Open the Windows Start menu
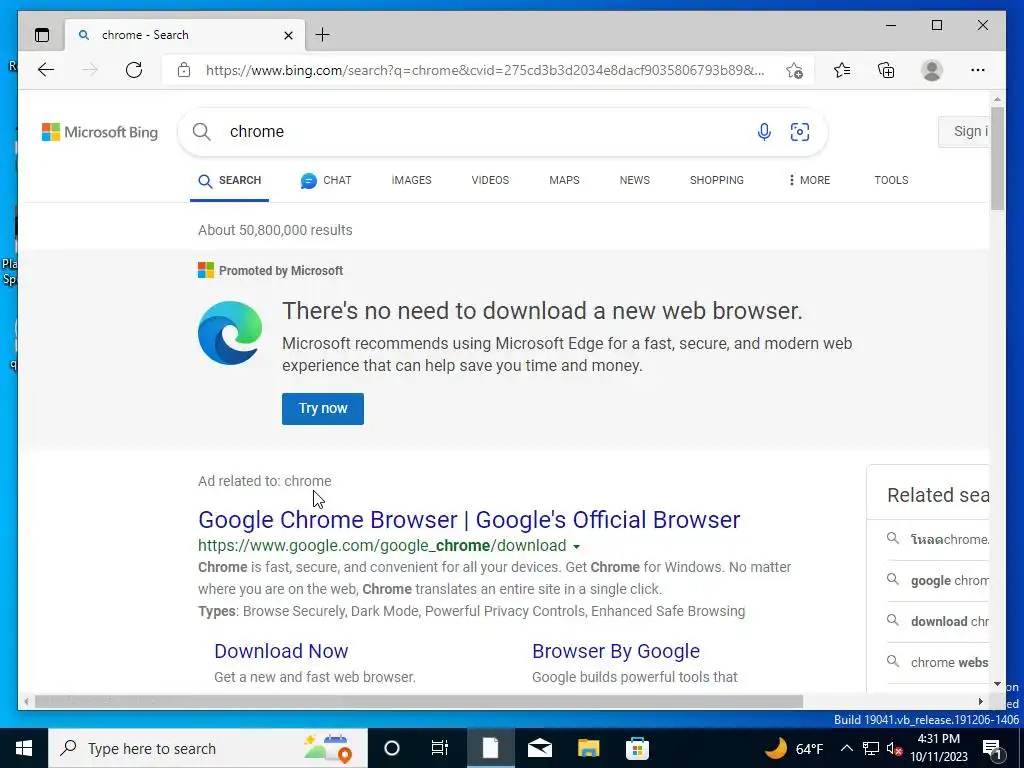1024x768 pixels. 24,748
